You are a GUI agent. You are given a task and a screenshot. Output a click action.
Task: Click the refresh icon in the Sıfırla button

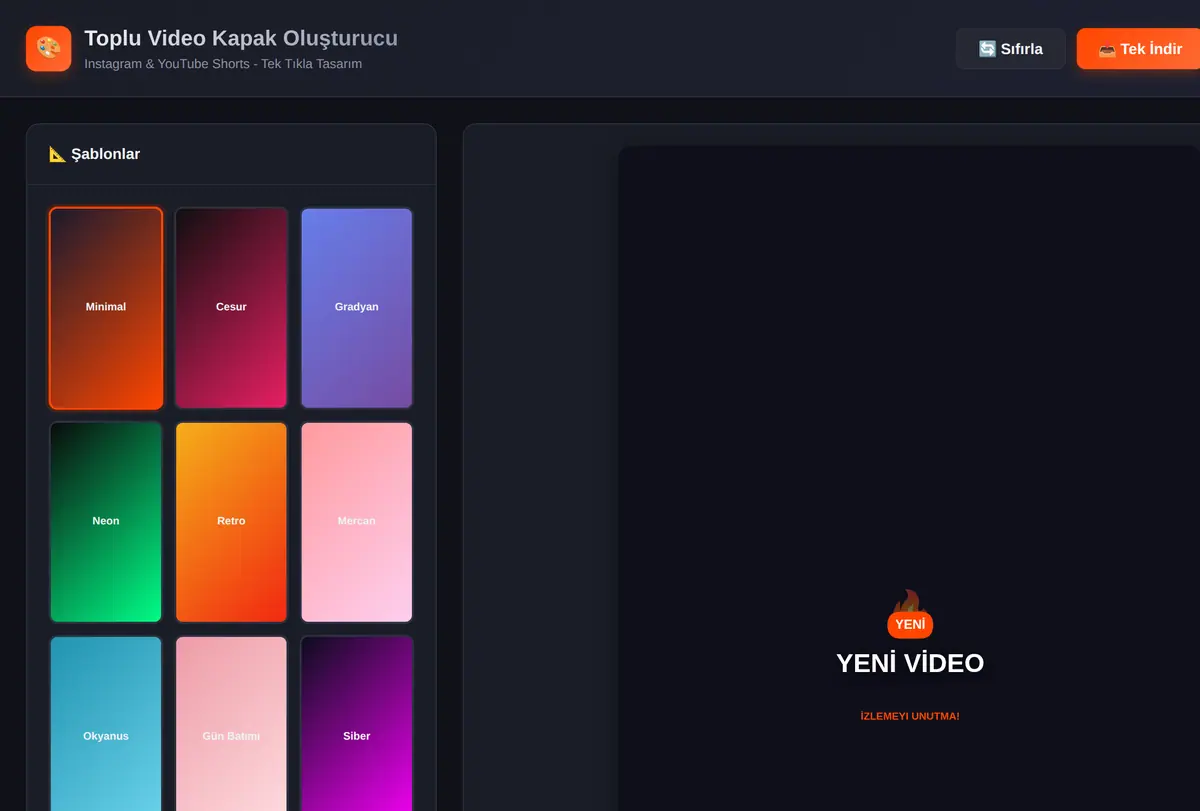[987, 49]
